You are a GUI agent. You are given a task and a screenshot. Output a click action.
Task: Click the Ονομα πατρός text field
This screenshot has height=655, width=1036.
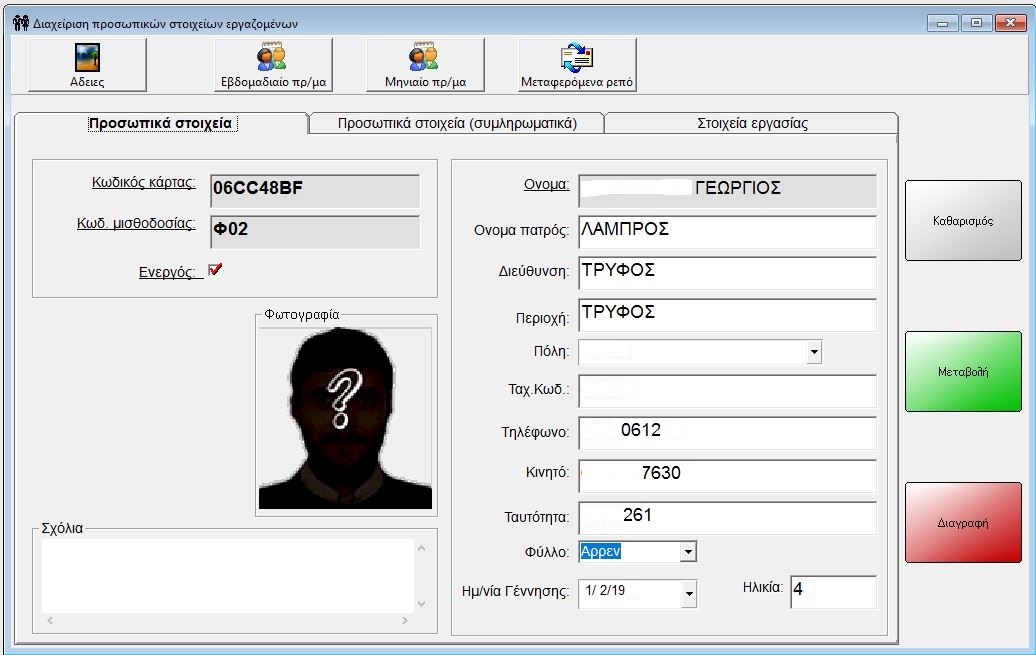pos(726,232)
